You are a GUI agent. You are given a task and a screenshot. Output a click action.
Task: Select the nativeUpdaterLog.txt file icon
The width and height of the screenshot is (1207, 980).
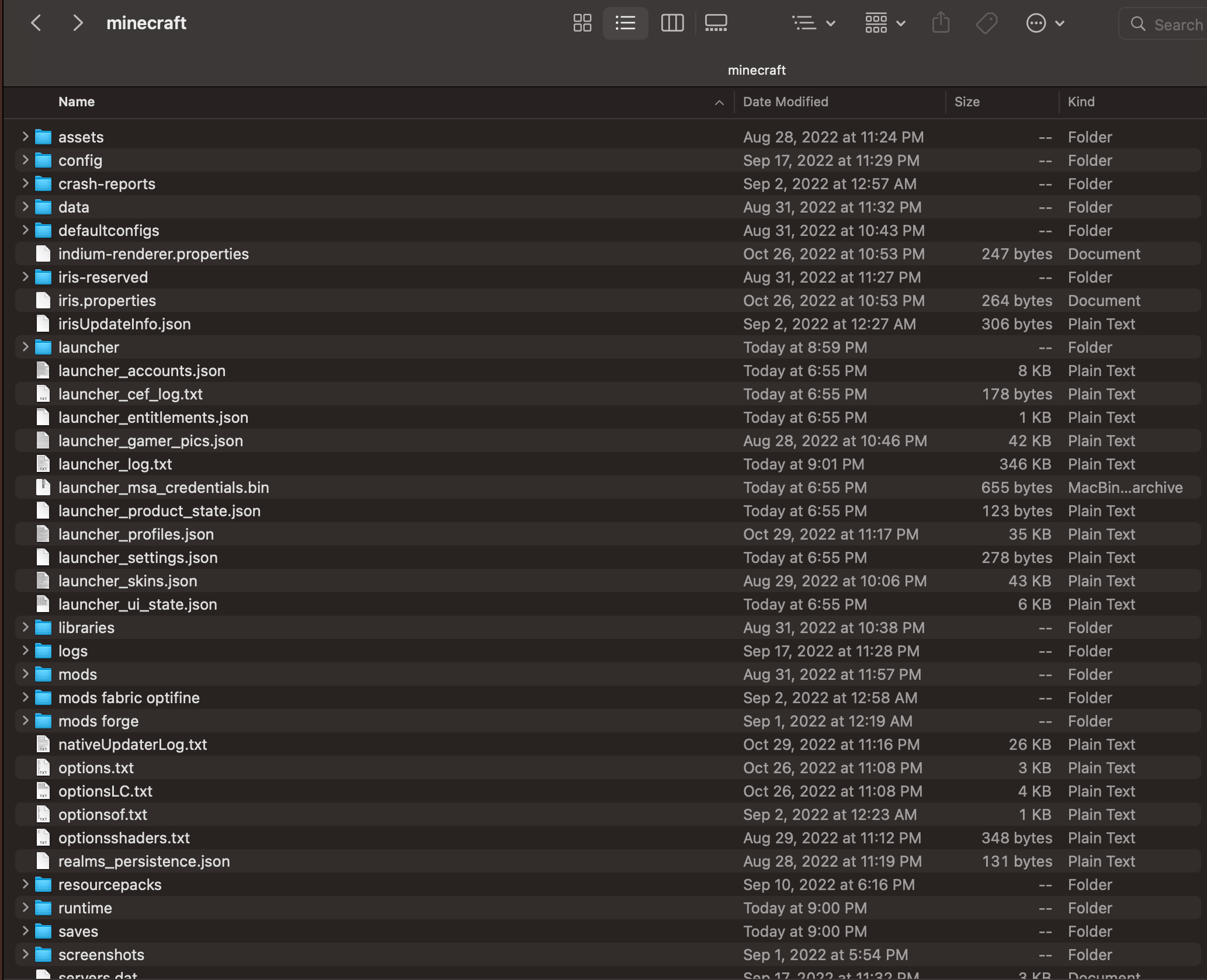43,745
